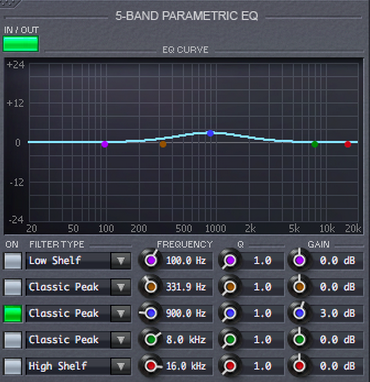Click the red Q knob in High Shelf row

click(230, 365)
